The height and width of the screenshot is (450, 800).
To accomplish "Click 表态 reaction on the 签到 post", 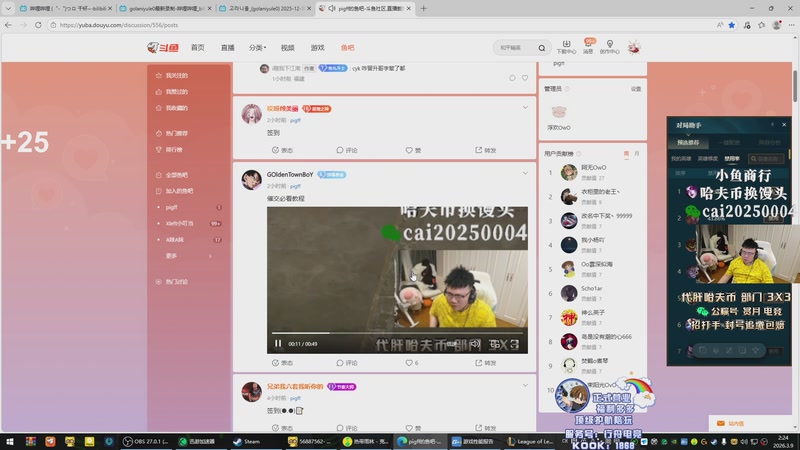I will pos(283,150).
